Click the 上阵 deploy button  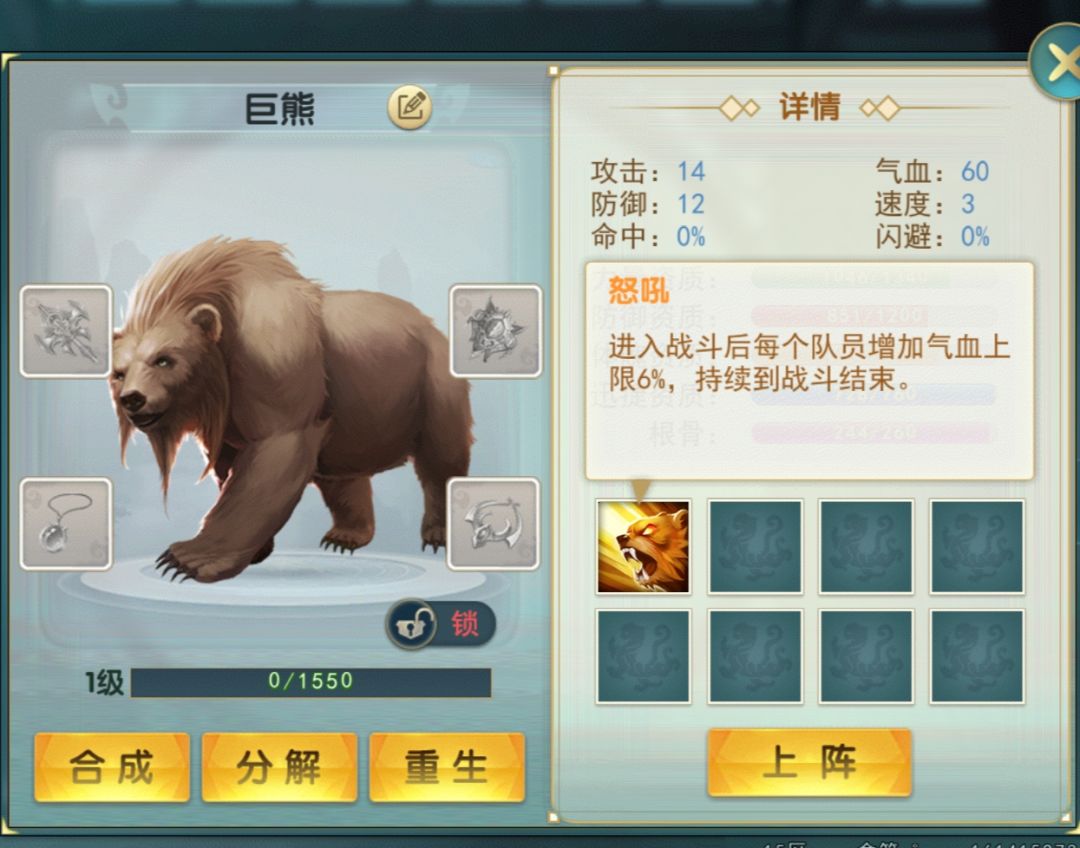809,763
